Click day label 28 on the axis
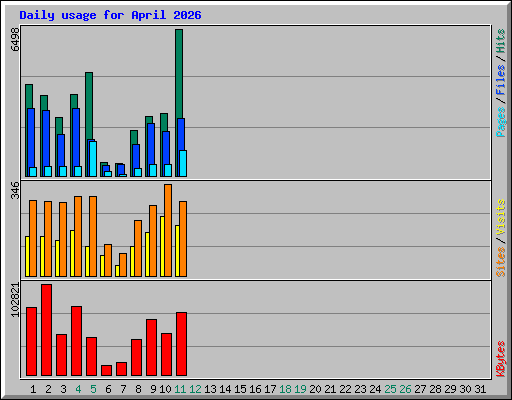 click(435, 389)
